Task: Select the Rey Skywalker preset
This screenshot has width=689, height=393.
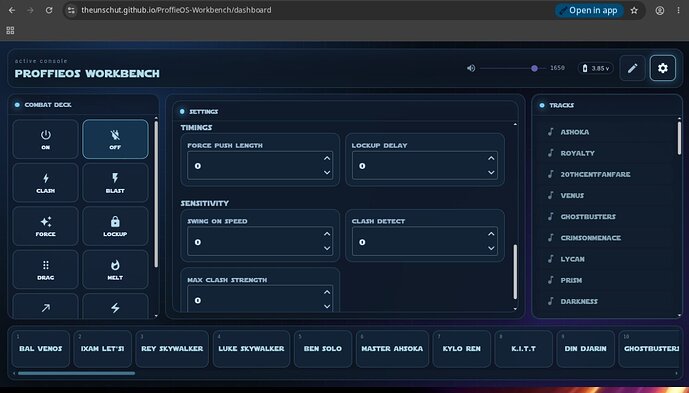Action: tap(172, 349)
